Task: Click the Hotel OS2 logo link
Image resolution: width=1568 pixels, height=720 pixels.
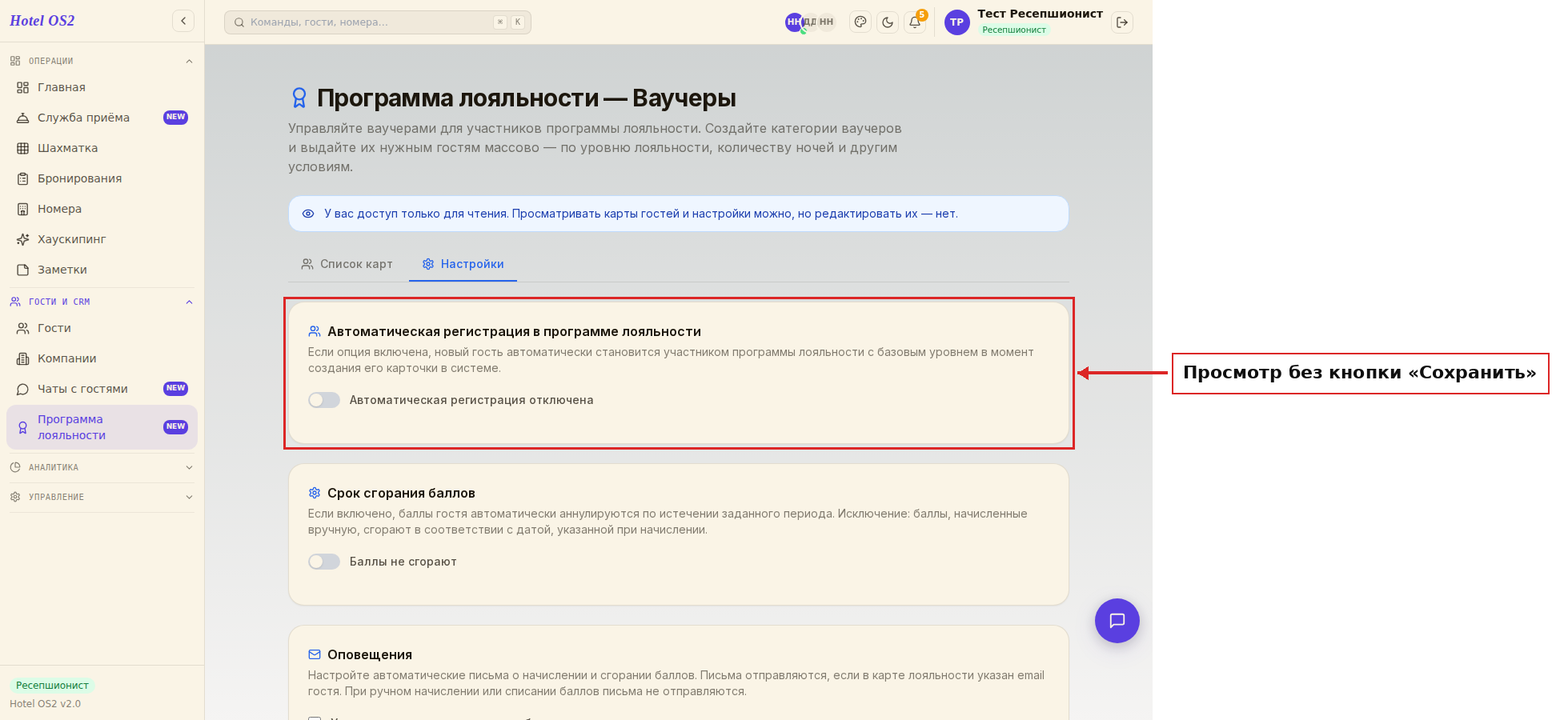Action: (42, 21)
